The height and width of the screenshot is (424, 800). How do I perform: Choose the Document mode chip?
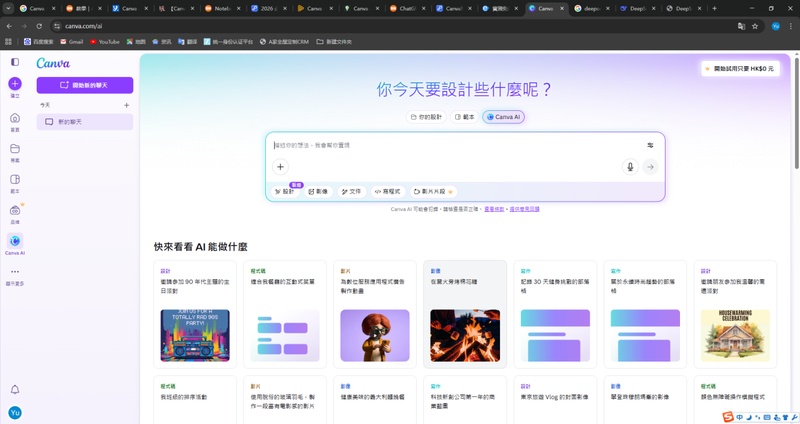(352, 192)
